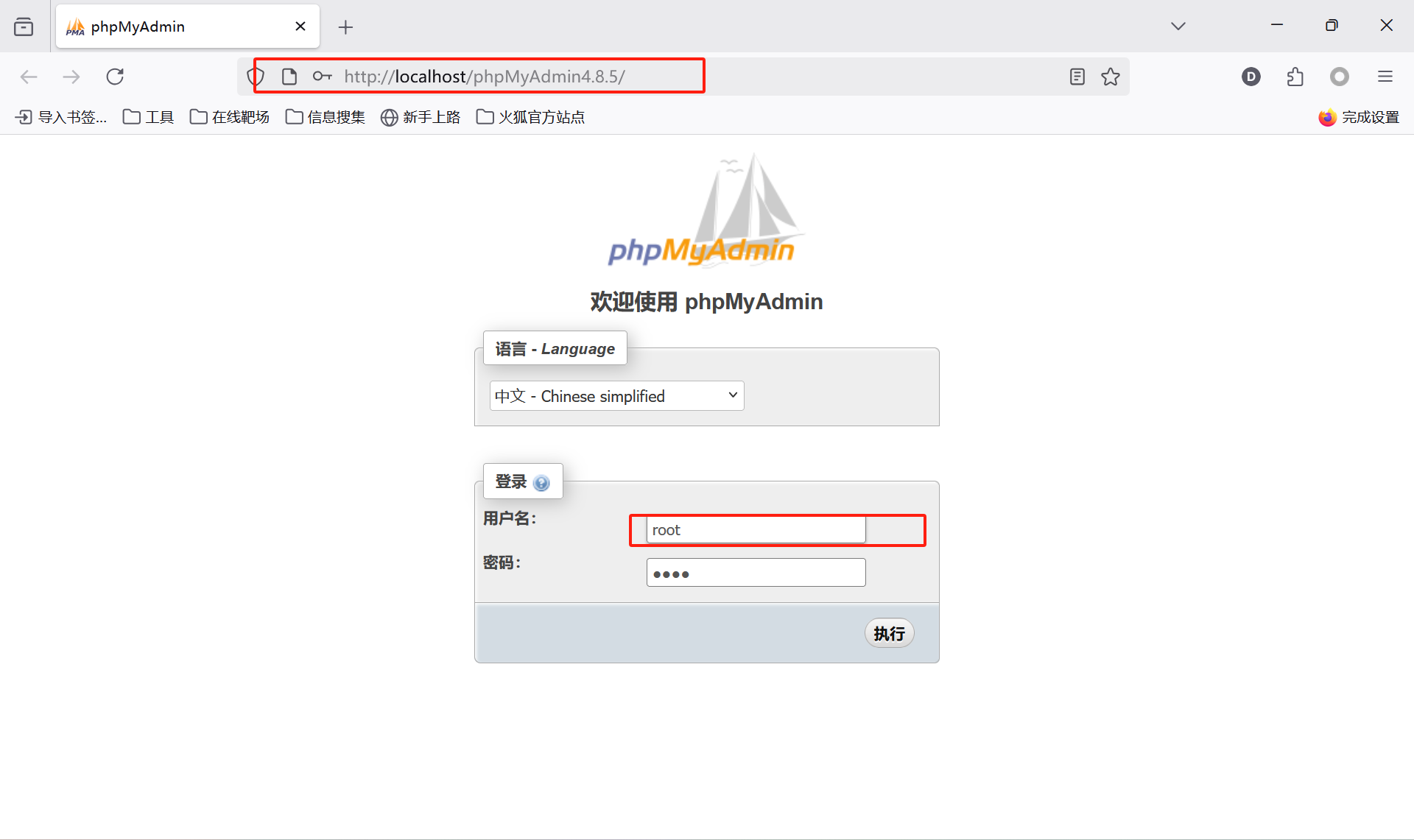View site information page icon
Viewport: 1414px width, 840px height.
(x=289, y=77)
